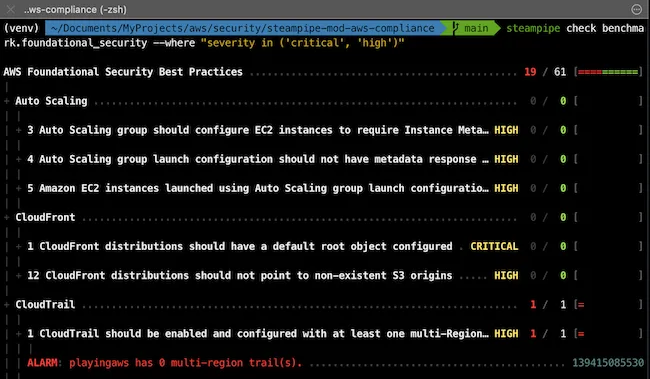Select control 4 launch configuration metadata row
The width and height of the screenshot is (650, 379).
(323, 159)
